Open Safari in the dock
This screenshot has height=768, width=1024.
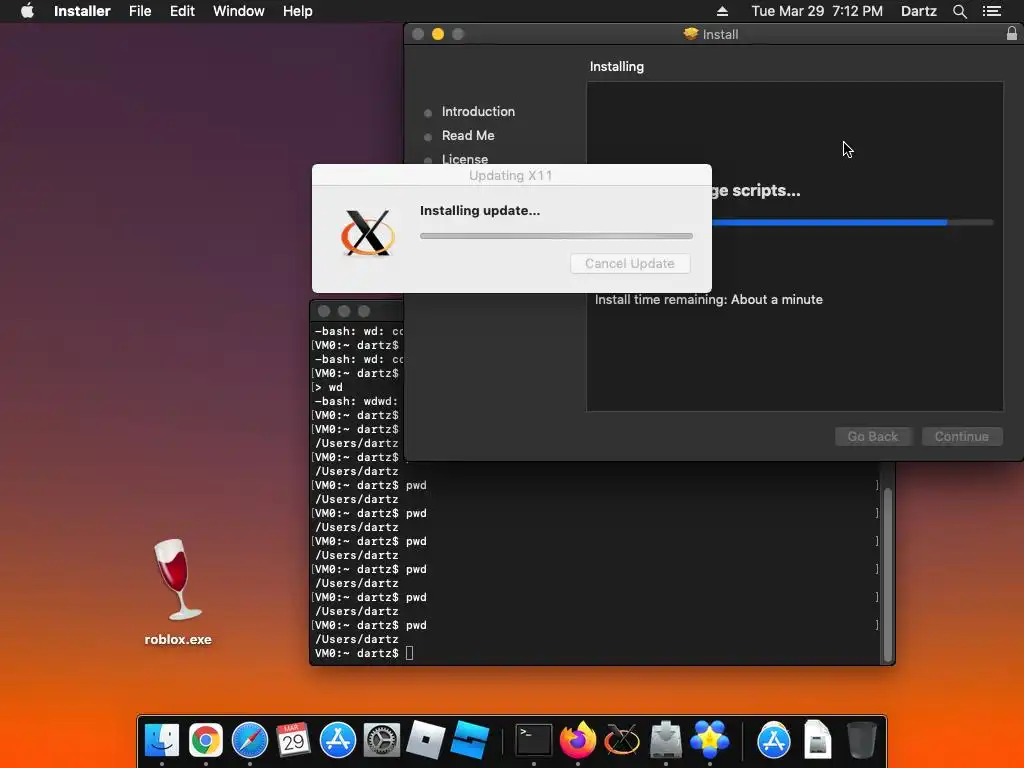(249, 741)
